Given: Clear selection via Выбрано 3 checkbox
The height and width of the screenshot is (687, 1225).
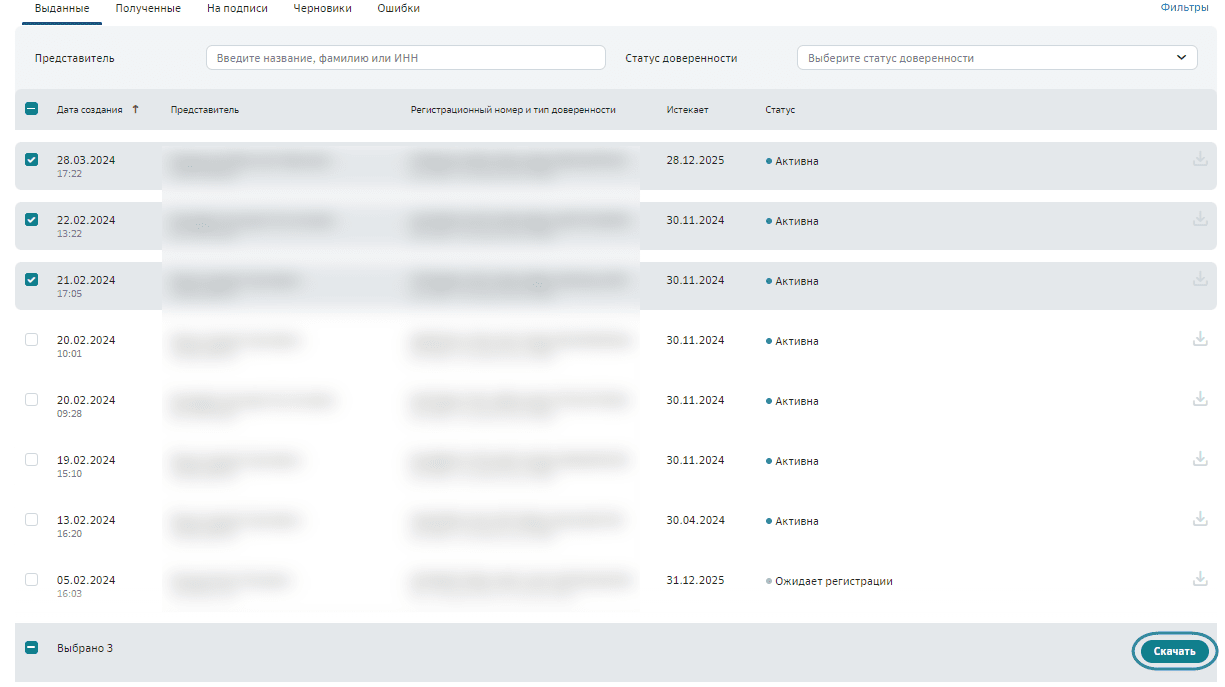Looking at the screenshot, I should [x=31, y=647].
